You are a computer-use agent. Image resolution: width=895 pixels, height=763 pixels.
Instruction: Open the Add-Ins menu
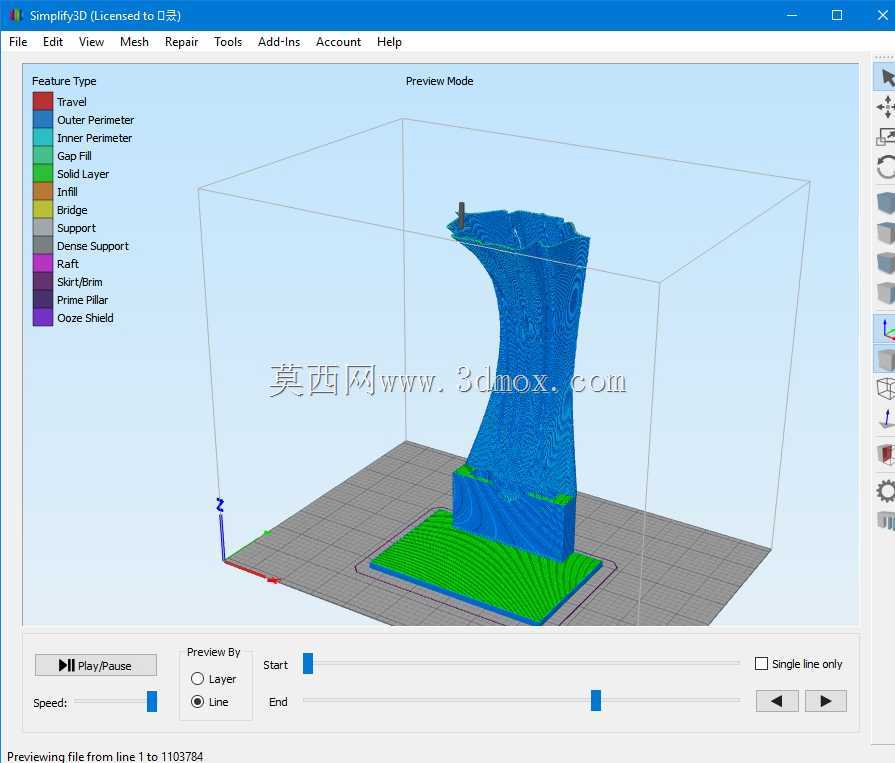click(x=279, y=42)
